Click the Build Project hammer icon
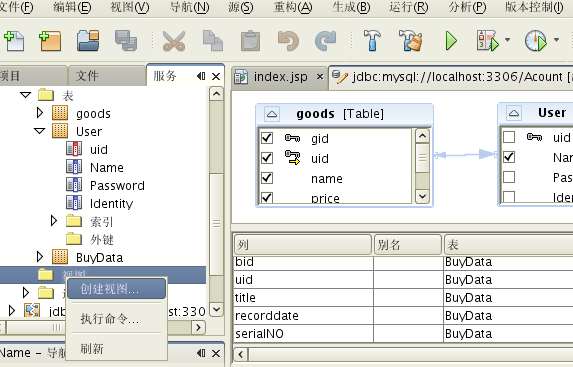The width and height of the screenshot is (573, 367). point(372,41)
